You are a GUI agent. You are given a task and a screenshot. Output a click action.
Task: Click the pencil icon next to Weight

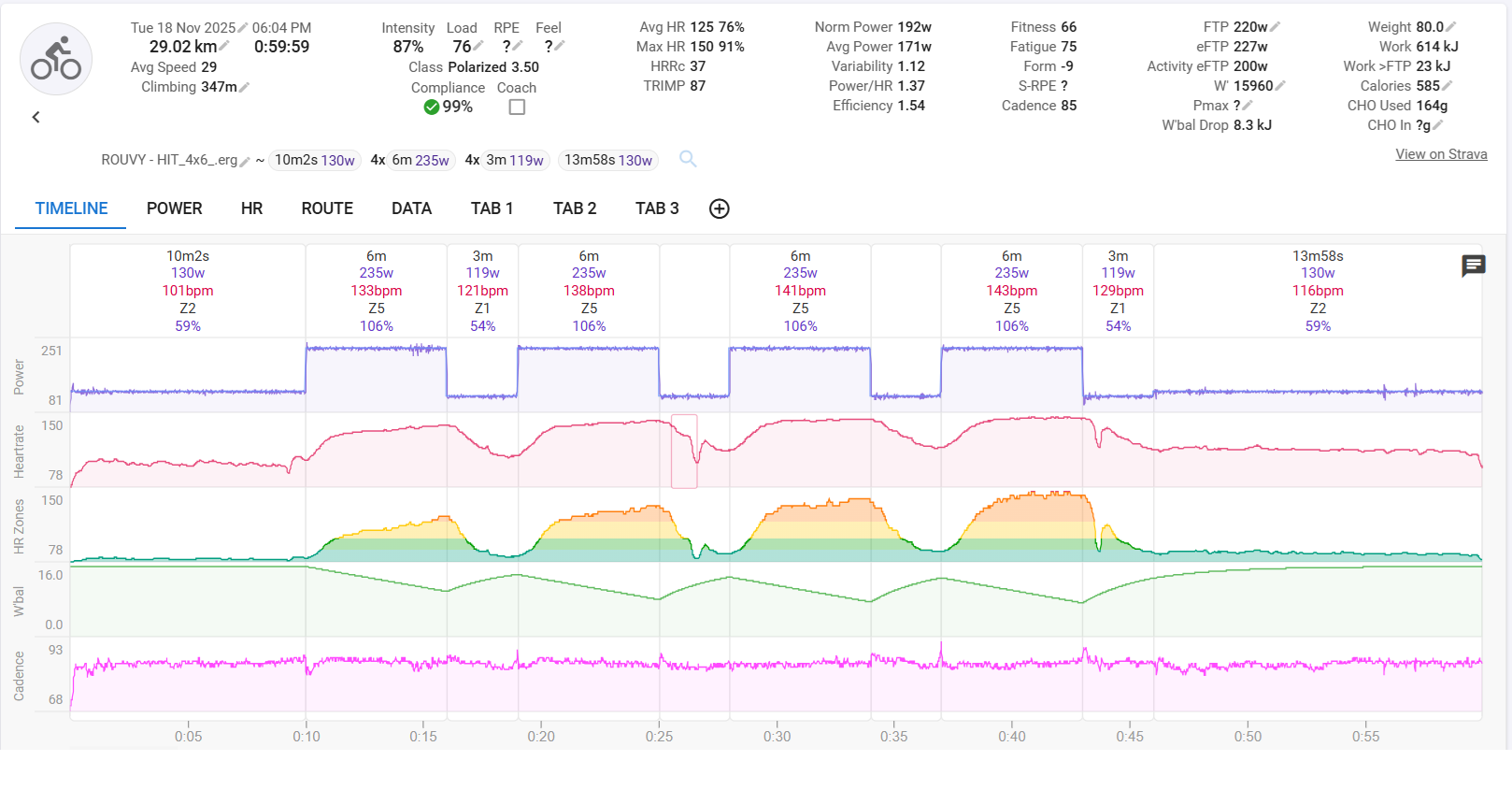[x=1451, y=27]
